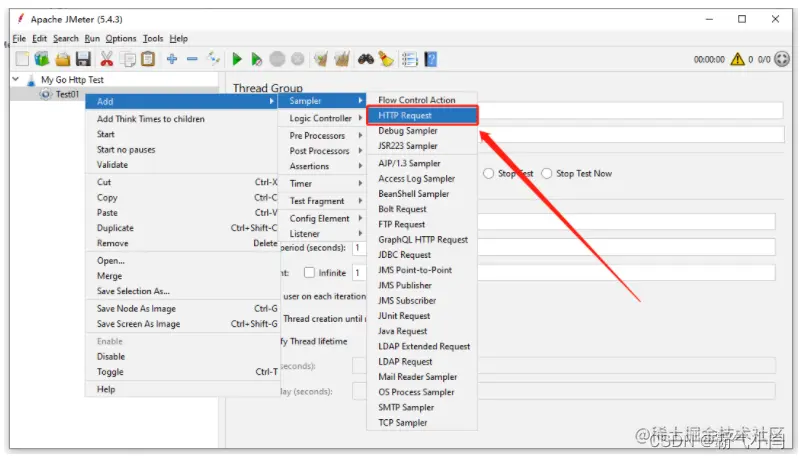Select Save Node As Image
This screenshot has height=459, width=800.
coord(182,309)
